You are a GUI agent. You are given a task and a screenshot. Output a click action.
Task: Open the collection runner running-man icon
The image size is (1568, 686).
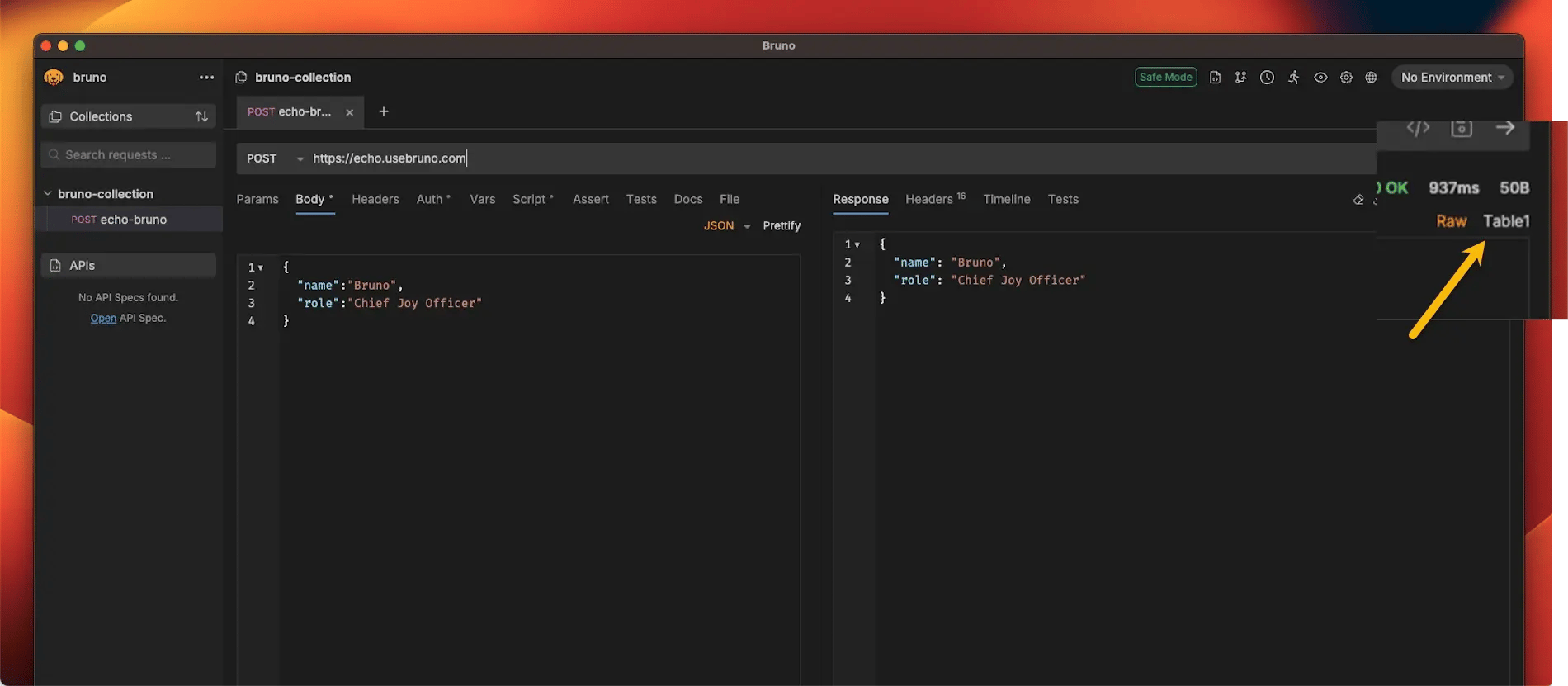click(1294, 78)
